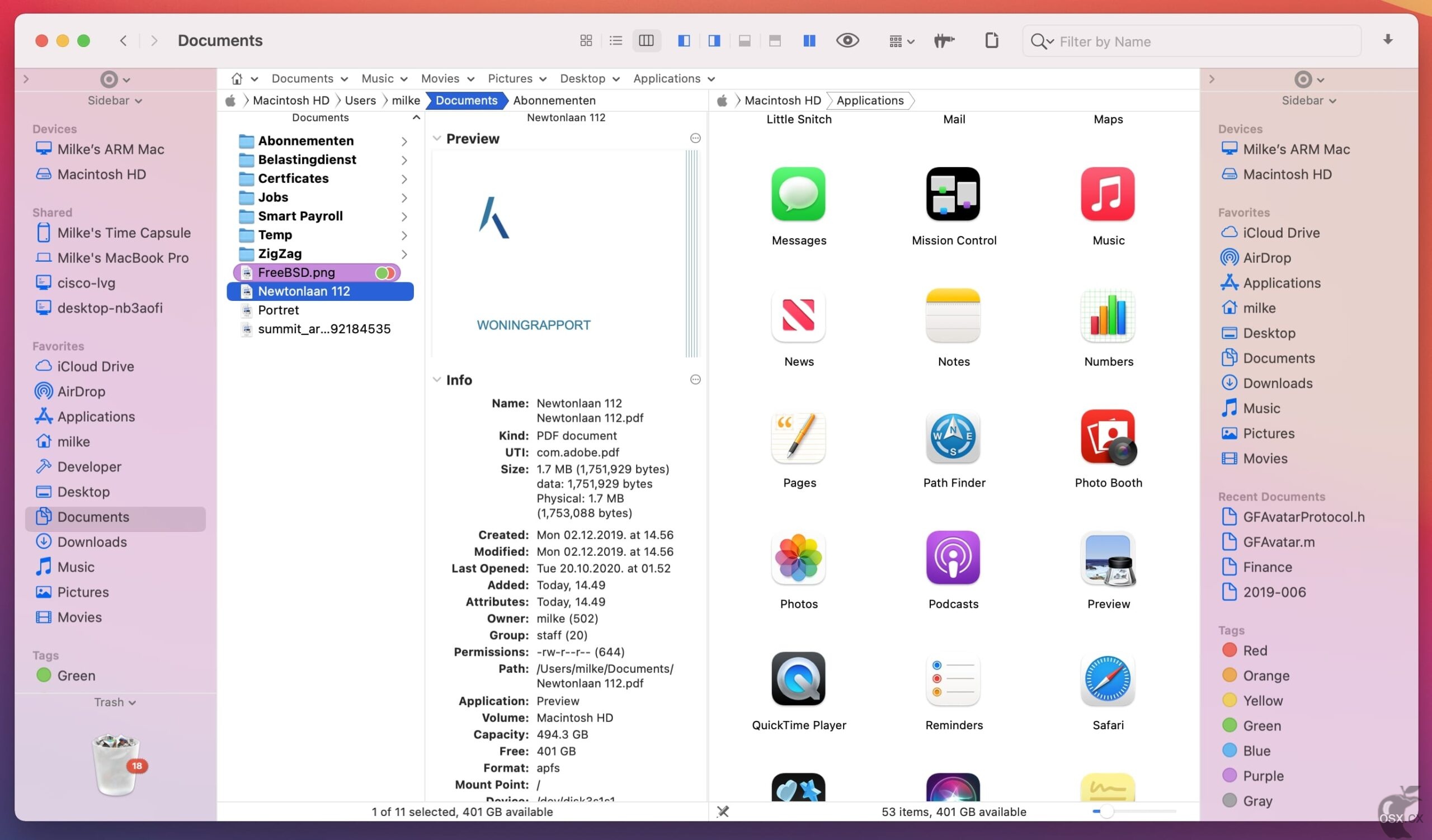1432x840 pixels.
Task: Open the Movies bookmark menu
Action: click(447, 78)
